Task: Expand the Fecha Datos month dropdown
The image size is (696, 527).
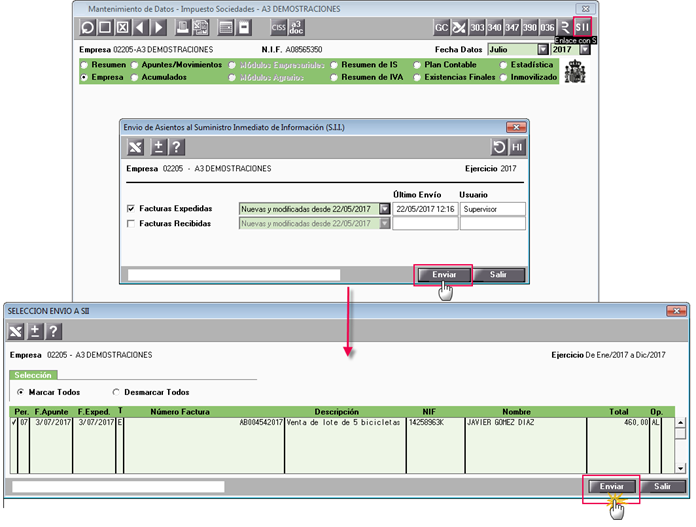Action: pos(542,49)
